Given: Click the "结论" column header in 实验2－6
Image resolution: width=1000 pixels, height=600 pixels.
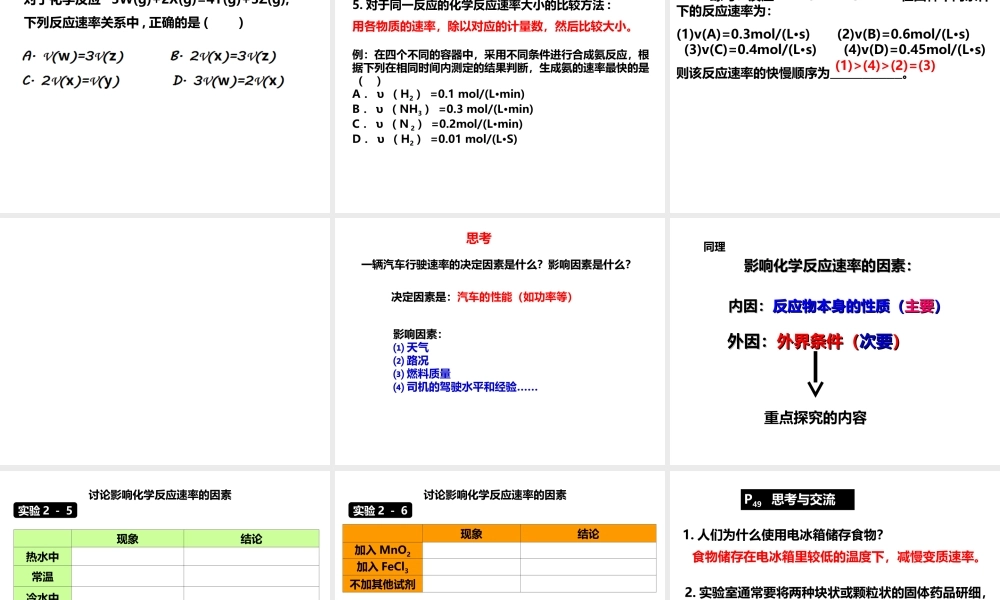Looking at the screenshot, I should (588, 533).
